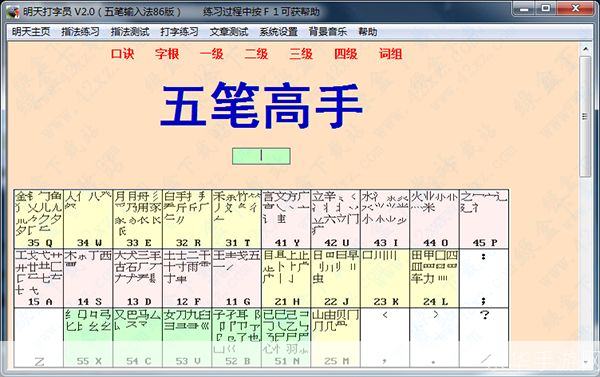This screenshot has width=600, height=377.
Task: Open the 背景音乐 menu
Action: pos(328,32)
